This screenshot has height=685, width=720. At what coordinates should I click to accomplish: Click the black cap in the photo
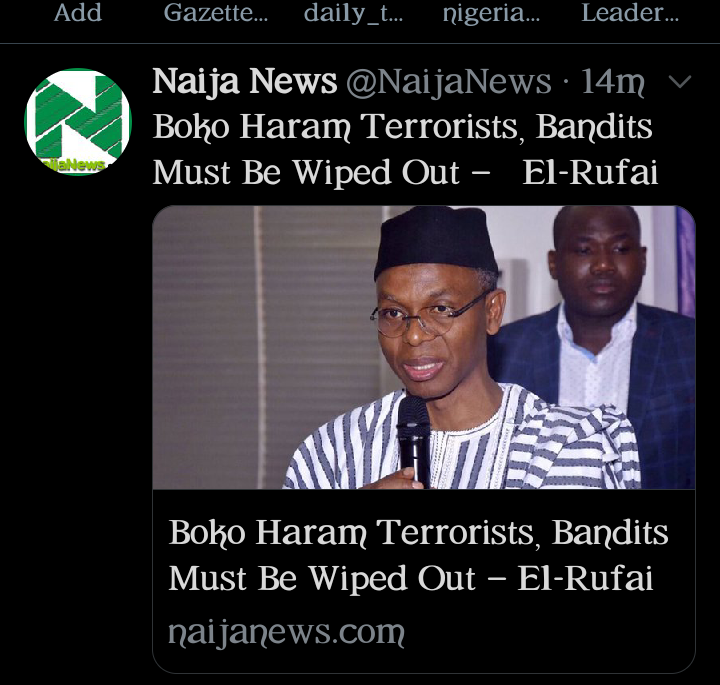tap(435, 242)
